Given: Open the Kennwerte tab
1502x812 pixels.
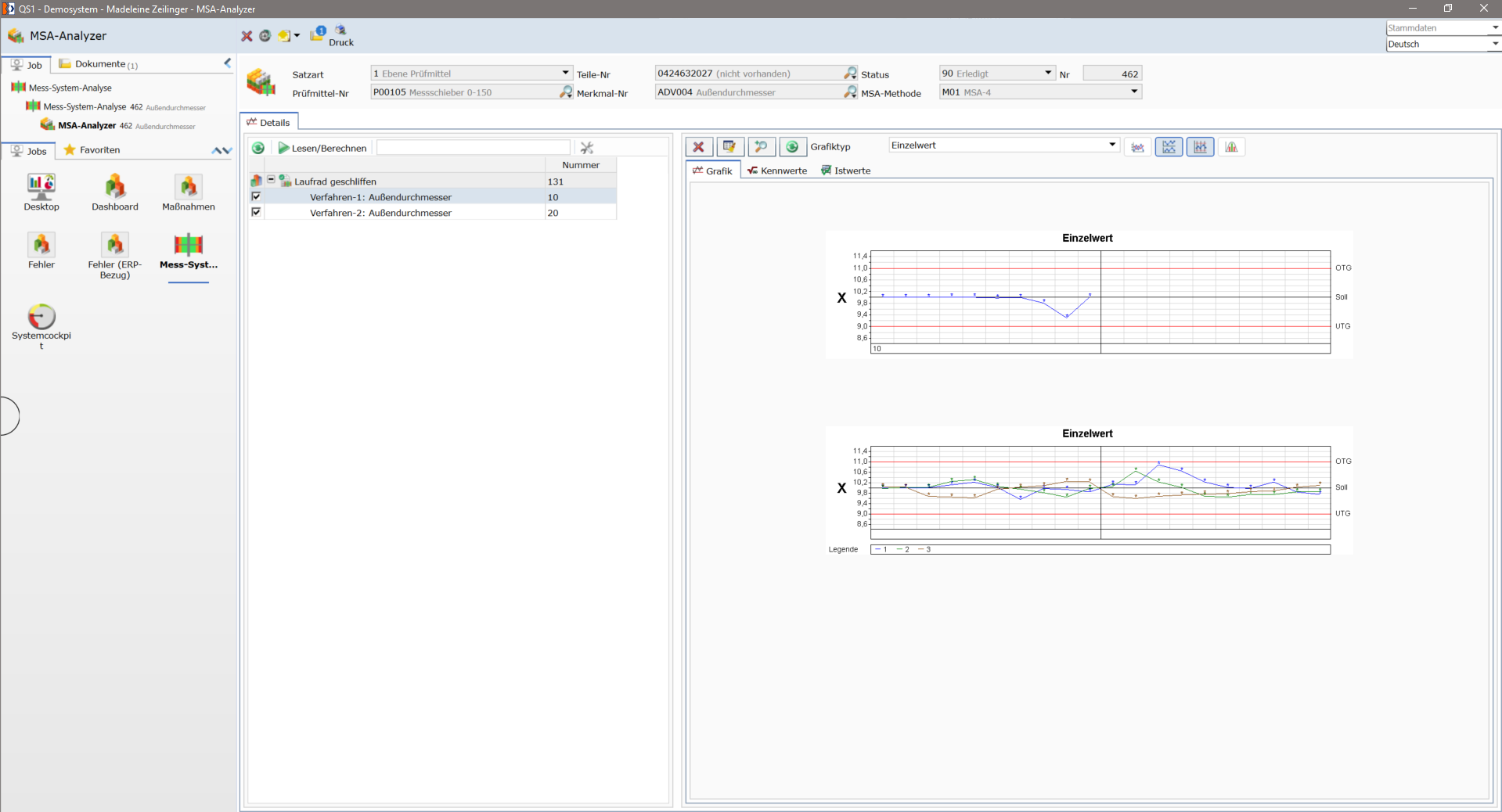Looking at the screenshot, I should [776, 171].
